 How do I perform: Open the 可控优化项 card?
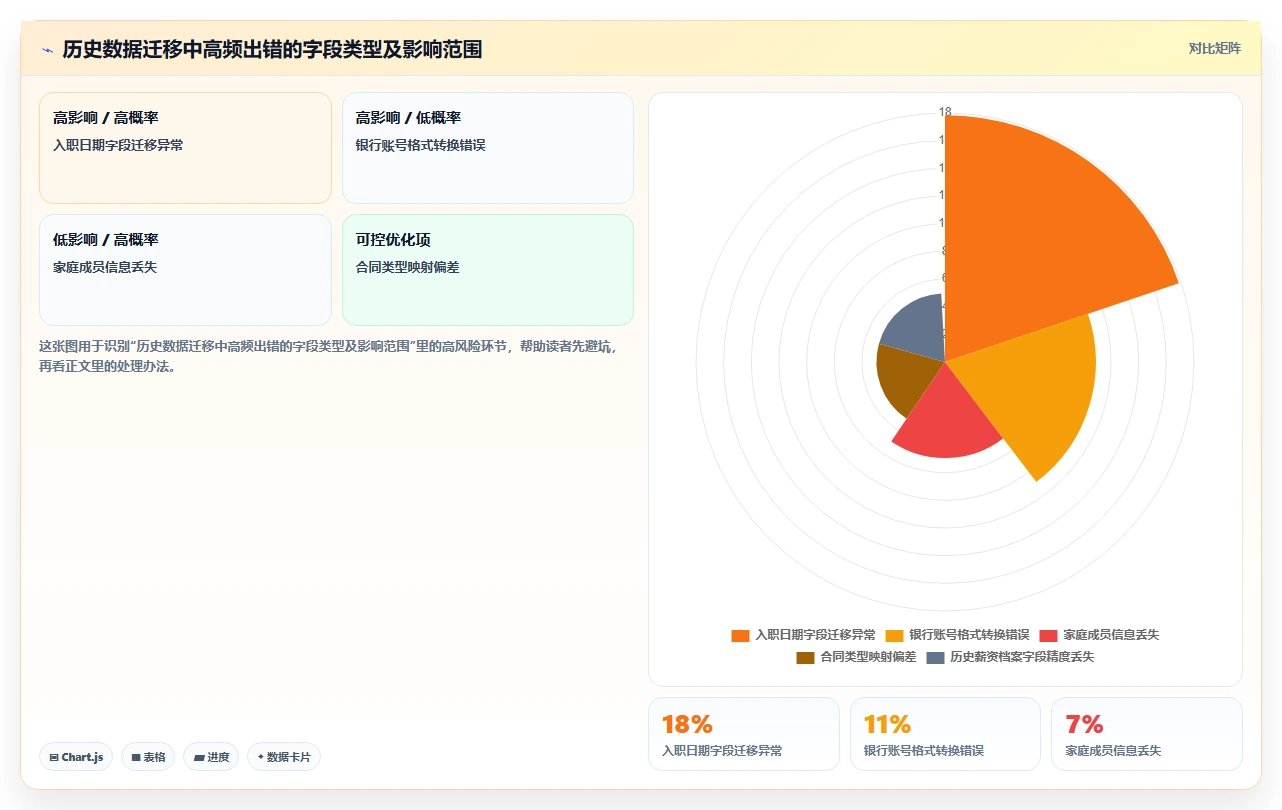coord(488,270)
